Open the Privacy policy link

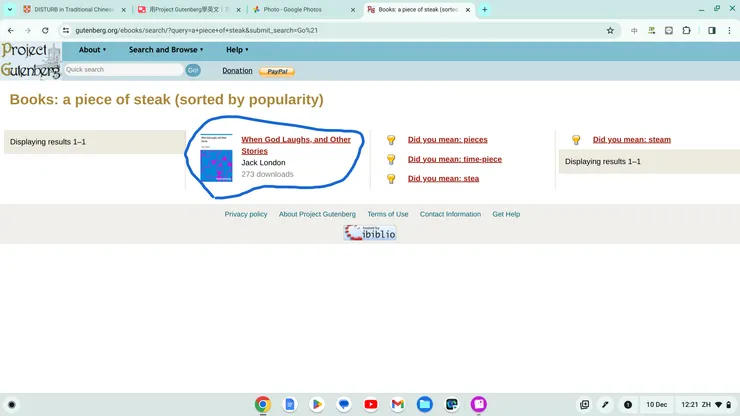[x=246, y=214]
